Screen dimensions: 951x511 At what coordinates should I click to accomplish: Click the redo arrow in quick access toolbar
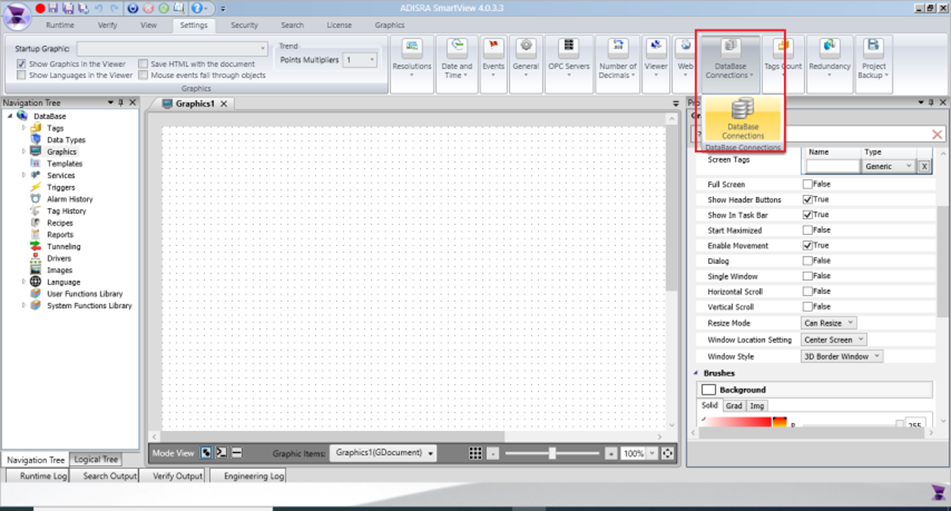(x=114, y=8)
